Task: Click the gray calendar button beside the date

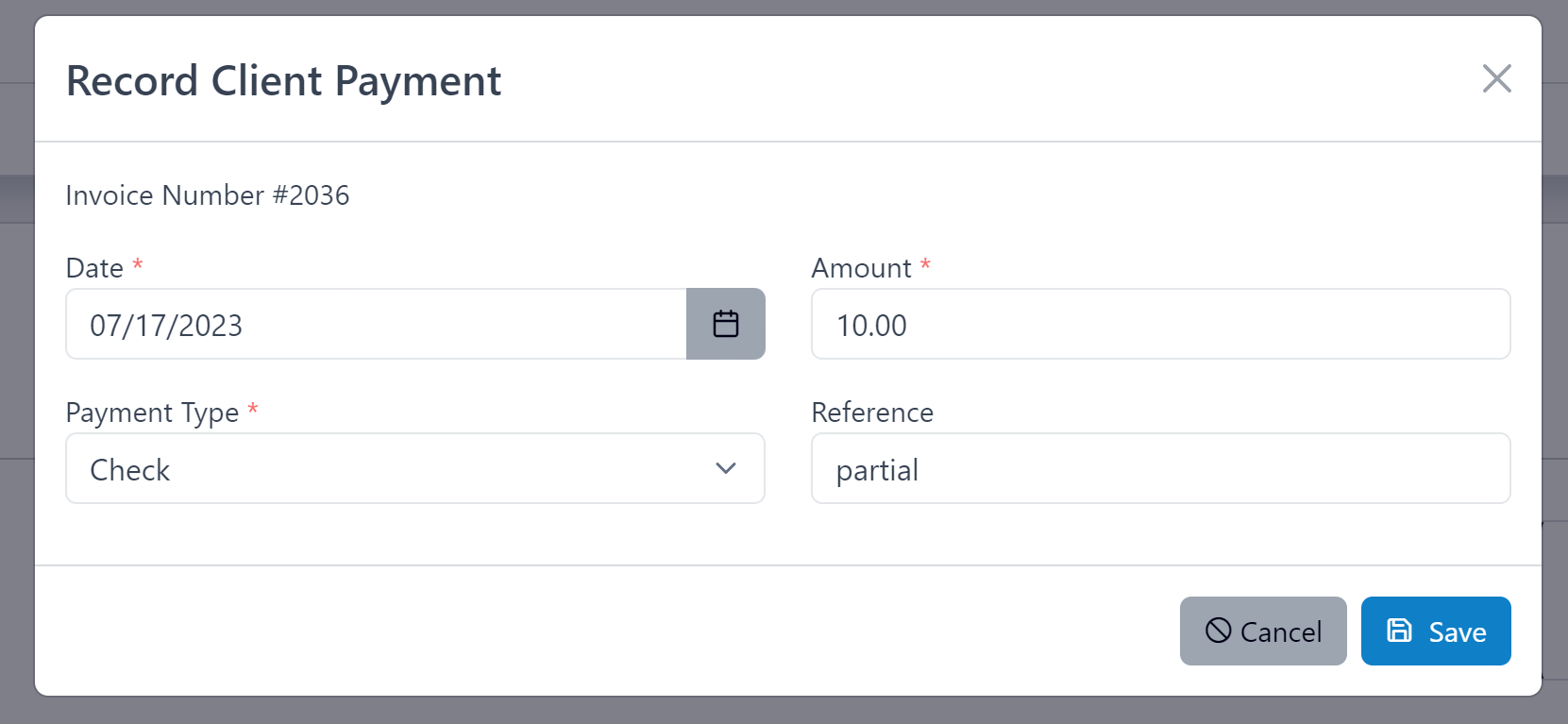Action: (726, 324)
